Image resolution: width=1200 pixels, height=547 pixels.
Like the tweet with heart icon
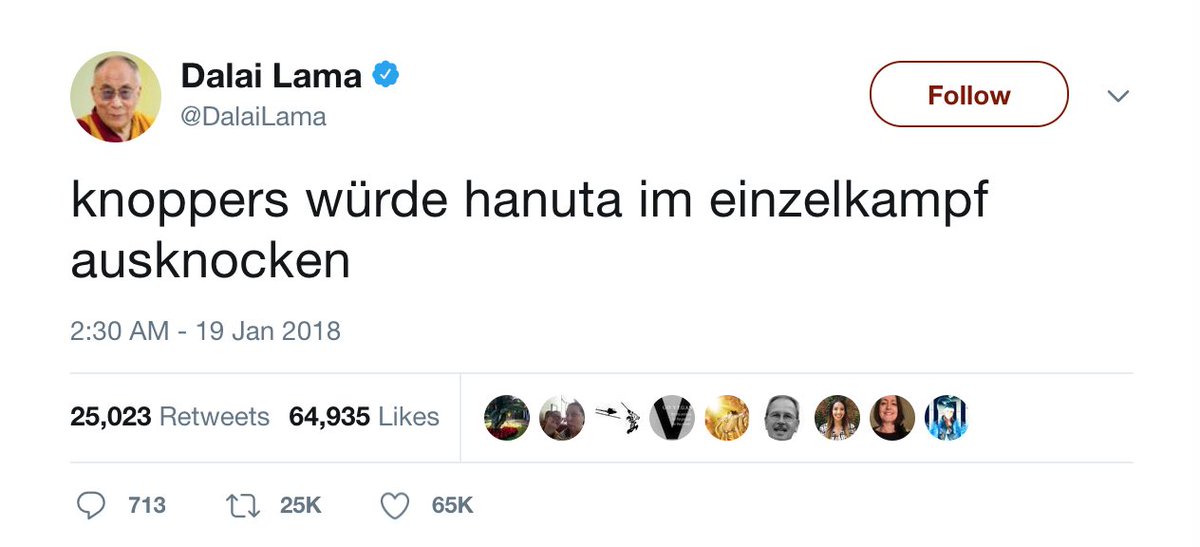click(396, 505)
